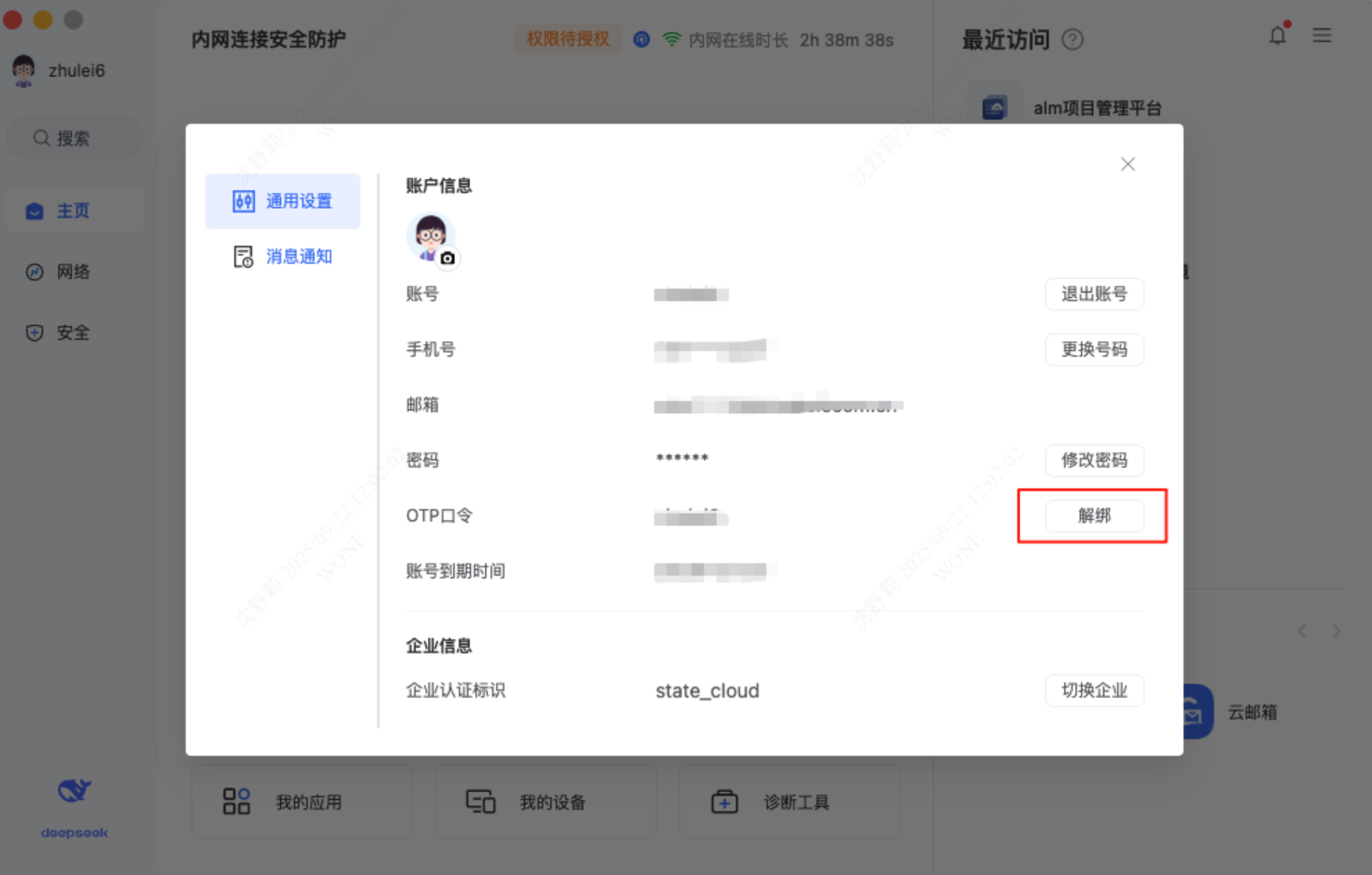Open the 主页 sidebar item
This screenshot has height=875, width=1372.
coord(74,211)
